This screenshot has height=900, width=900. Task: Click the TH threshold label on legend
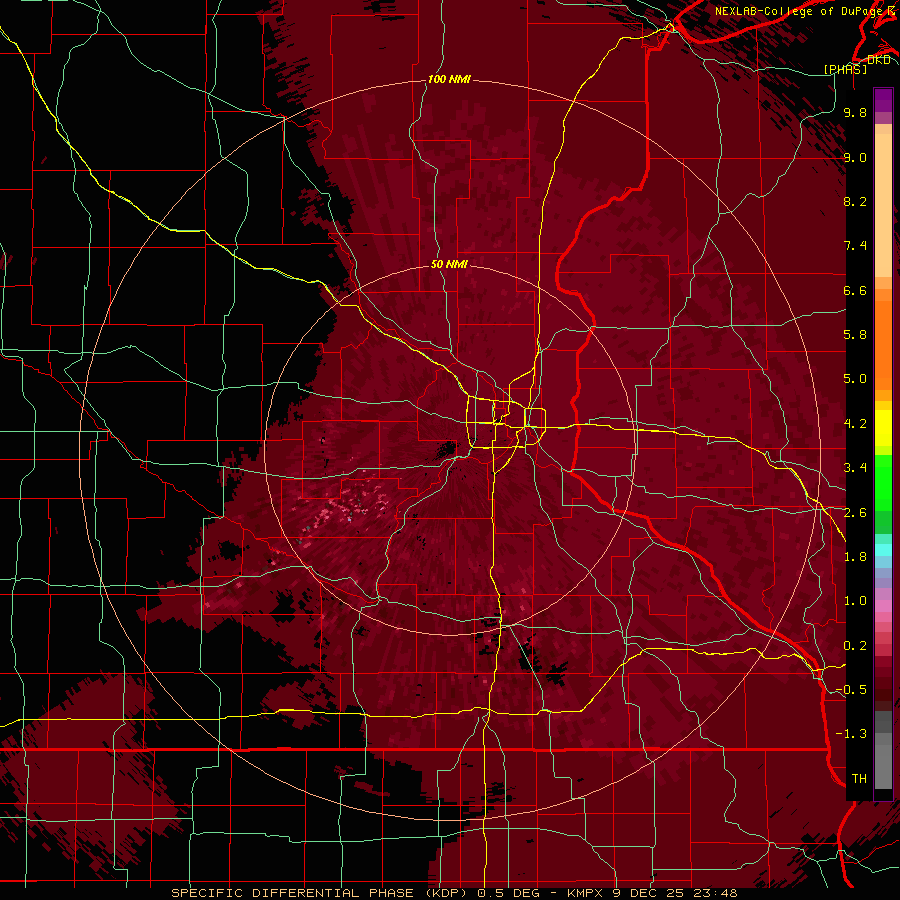click(859, 779)
